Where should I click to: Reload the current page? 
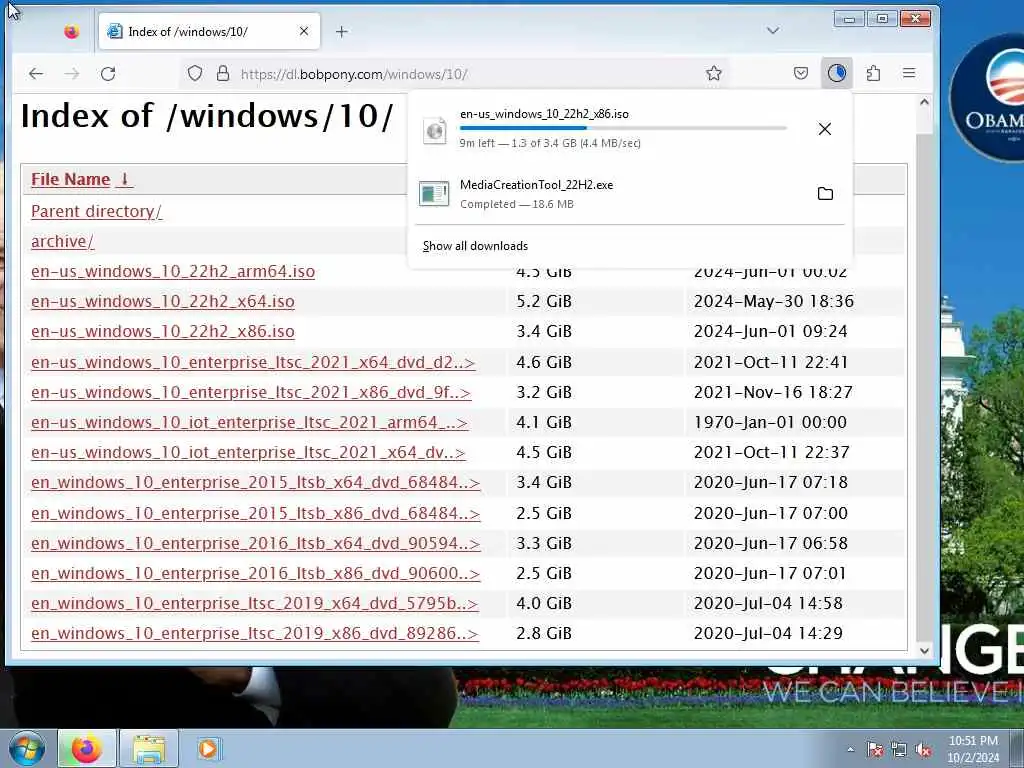click(108, 74)
